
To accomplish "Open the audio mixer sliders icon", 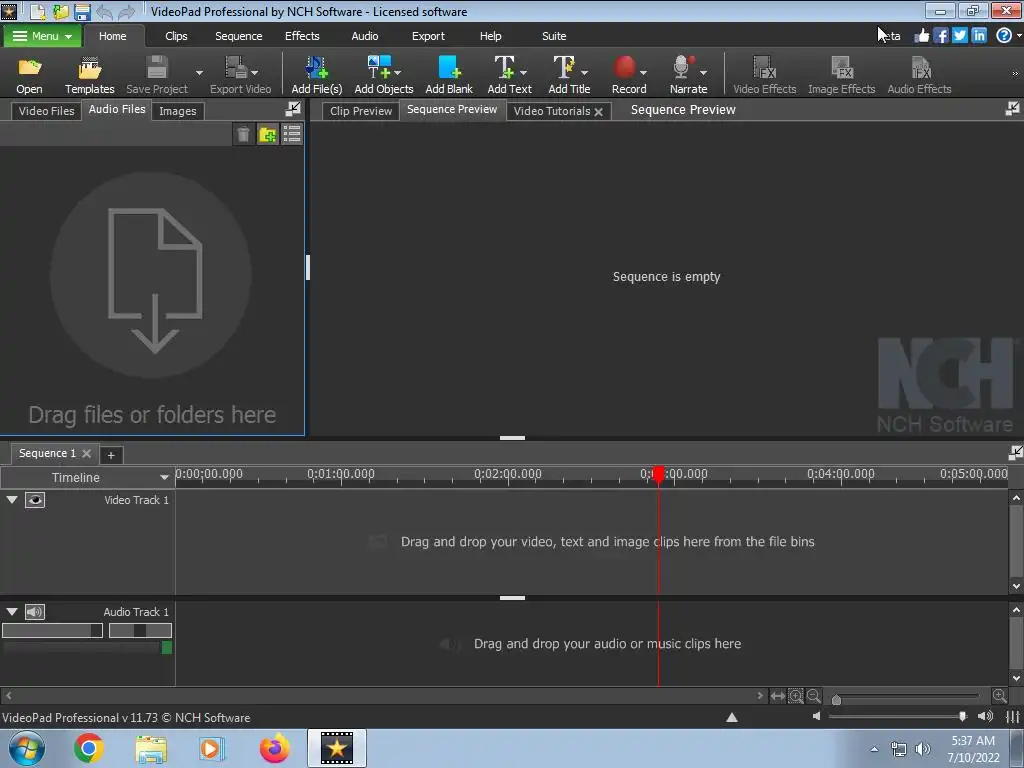I will click(1013, 716).
